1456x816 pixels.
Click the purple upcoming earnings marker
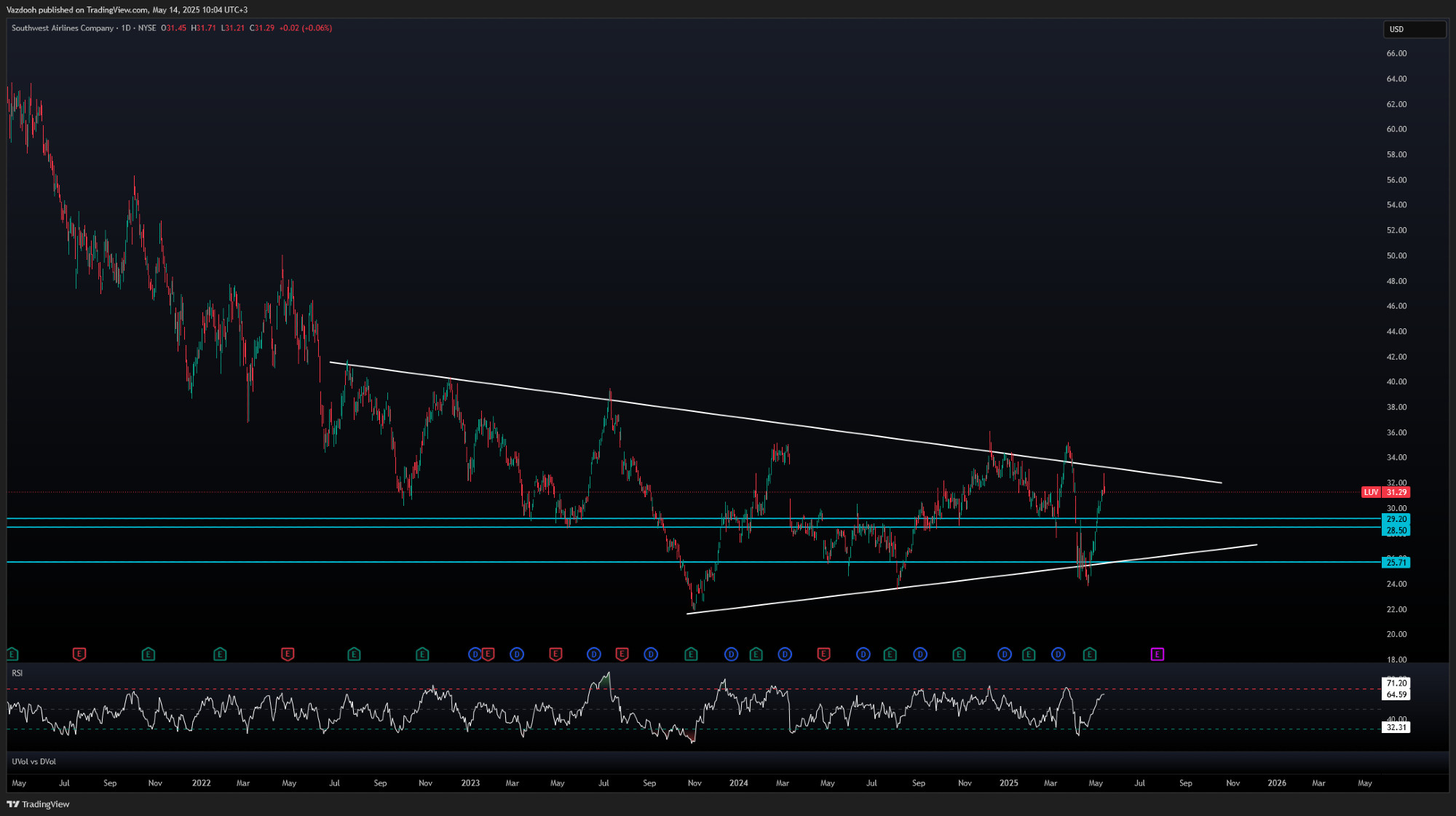tap(1158, 654)
